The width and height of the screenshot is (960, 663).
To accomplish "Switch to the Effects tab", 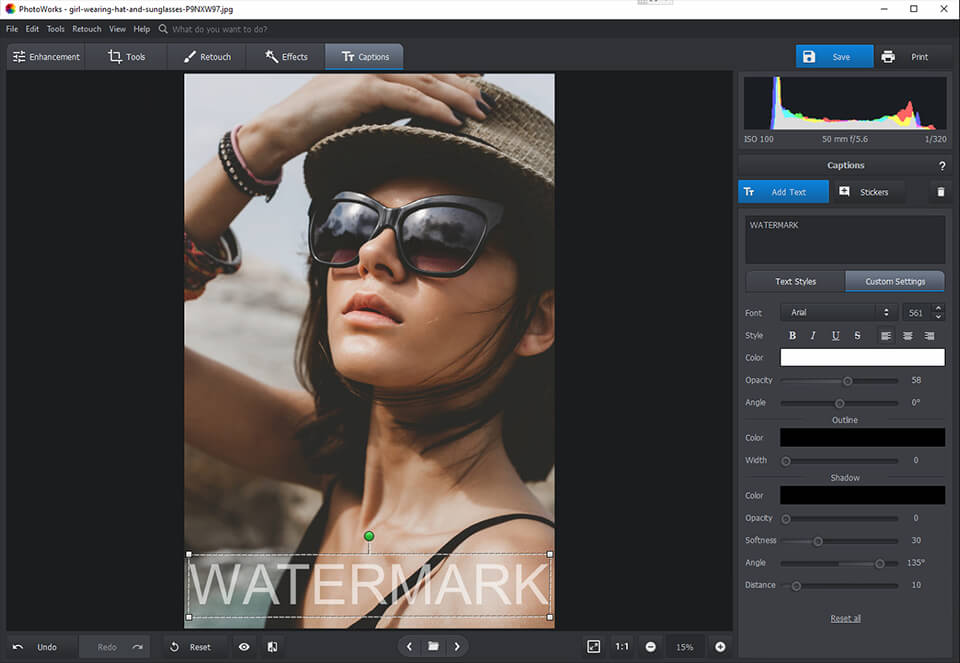I will [286, 57].
